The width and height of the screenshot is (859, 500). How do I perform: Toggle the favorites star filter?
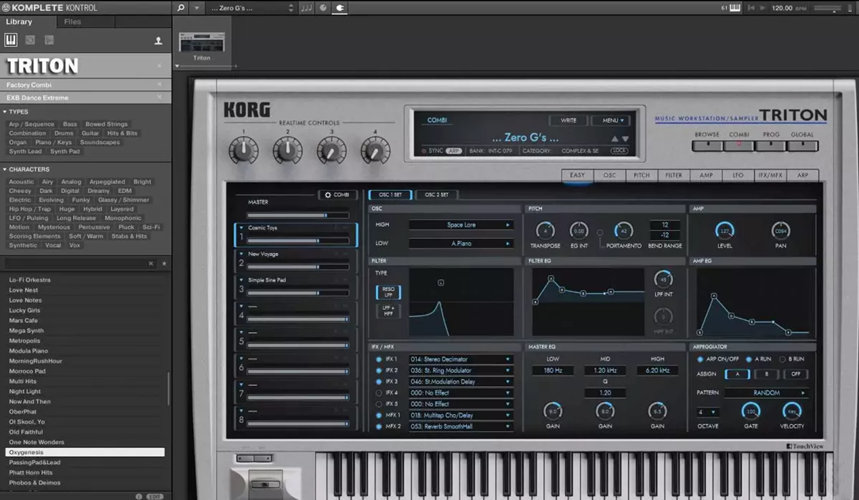pos(164,263)
